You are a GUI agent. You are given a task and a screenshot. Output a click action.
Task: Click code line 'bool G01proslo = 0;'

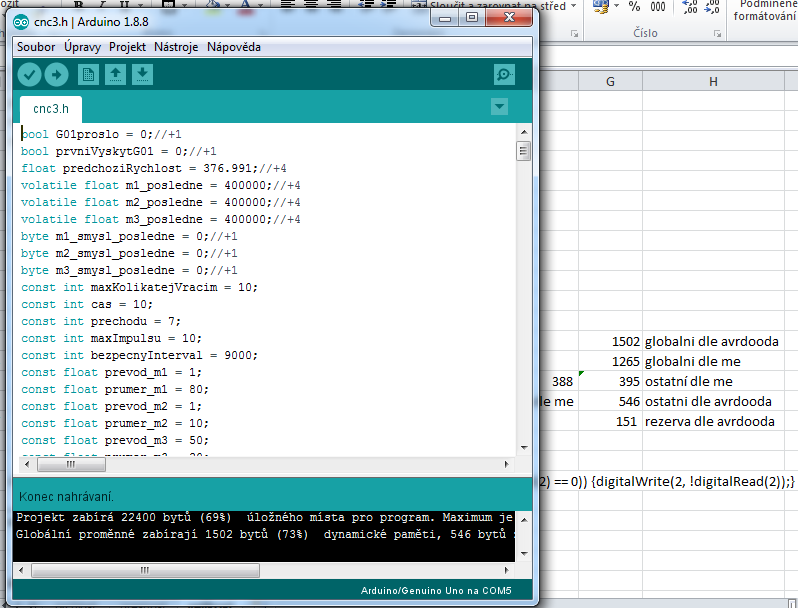coord(101,134)
